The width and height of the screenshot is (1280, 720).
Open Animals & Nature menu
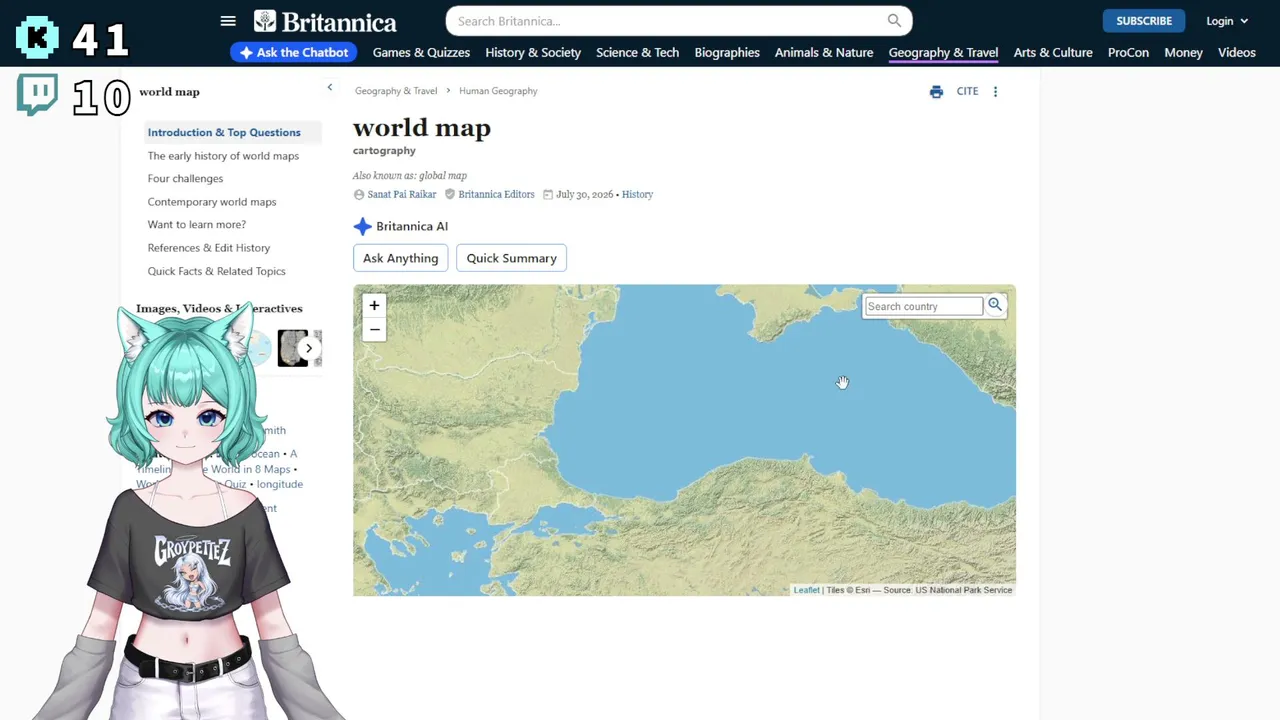click(x=824, y=53)
